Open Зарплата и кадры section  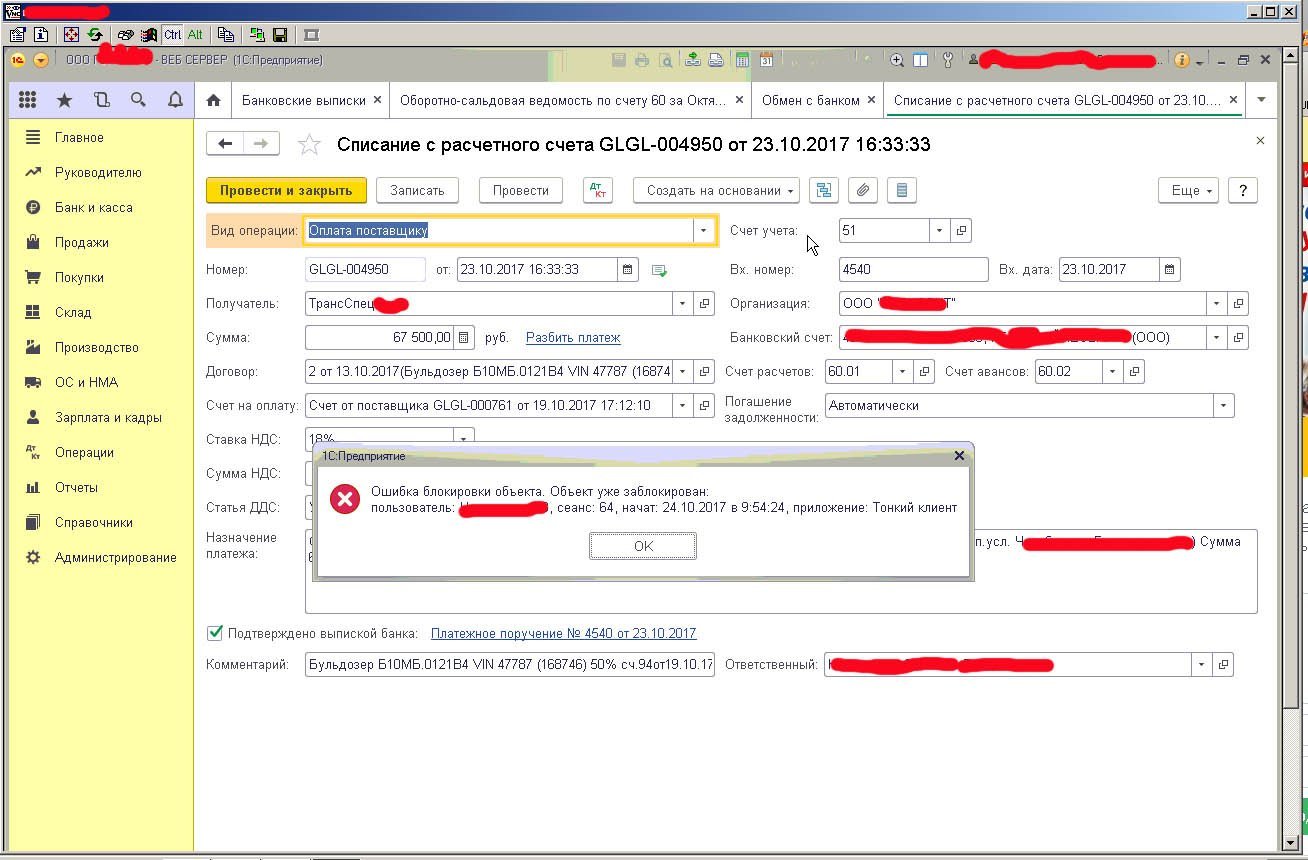click(x=108, y=417)
